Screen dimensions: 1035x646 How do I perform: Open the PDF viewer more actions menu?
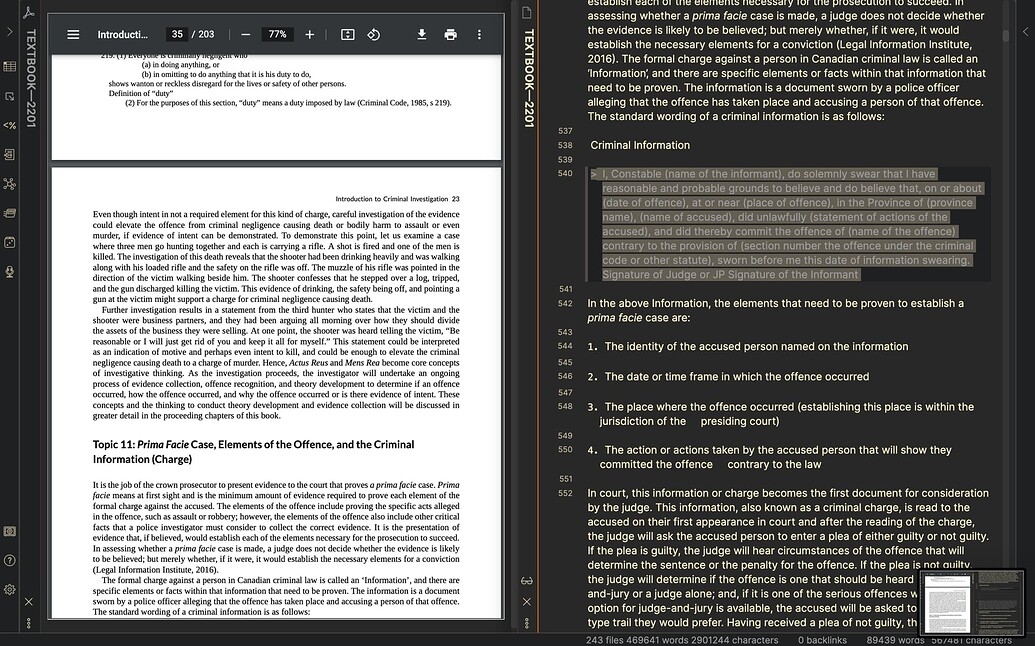point(479,34)
